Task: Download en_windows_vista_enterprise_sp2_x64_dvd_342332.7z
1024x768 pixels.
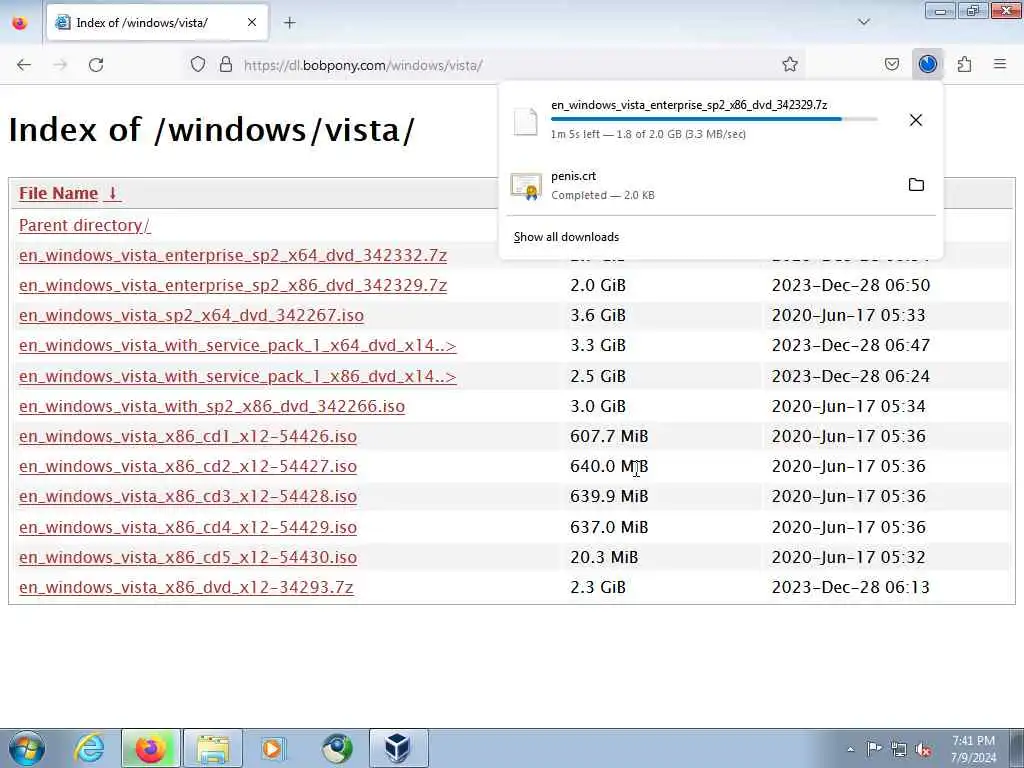Action: coord(232,255)
